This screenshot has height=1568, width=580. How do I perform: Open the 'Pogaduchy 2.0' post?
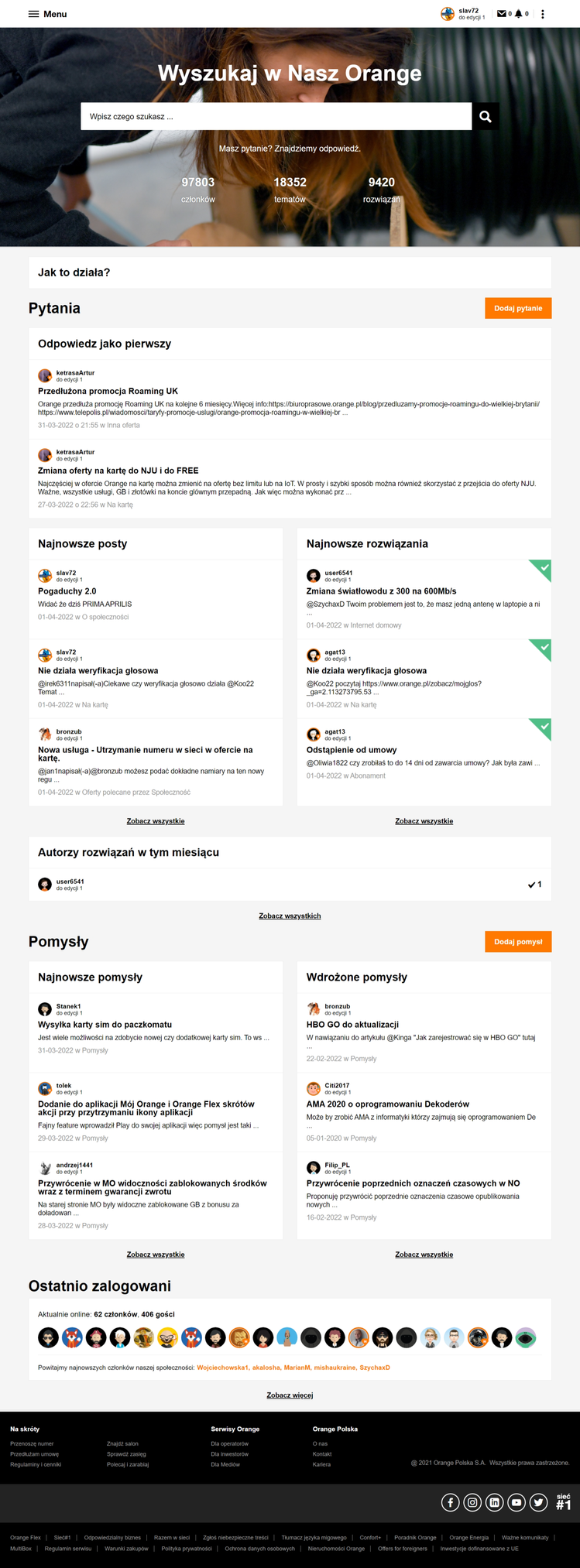tap(67, 591)
